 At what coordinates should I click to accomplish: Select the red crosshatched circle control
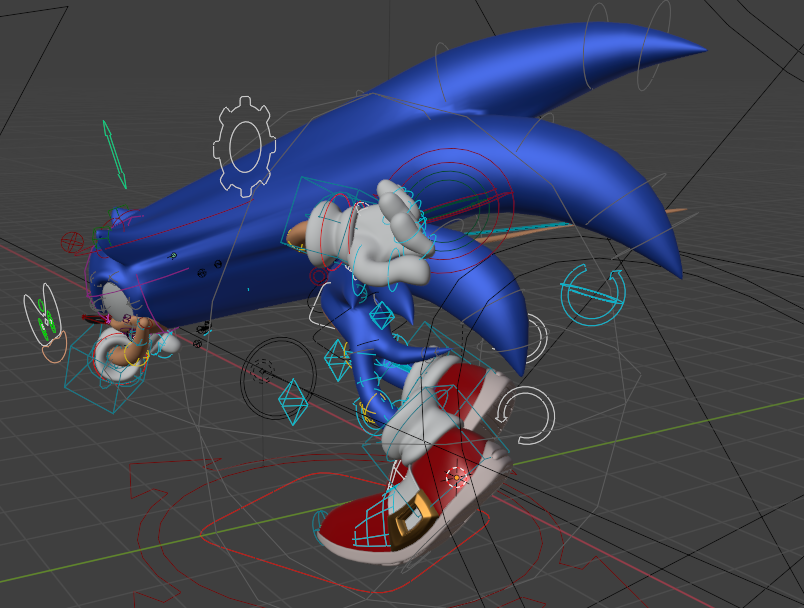click(x=71, y=241)
